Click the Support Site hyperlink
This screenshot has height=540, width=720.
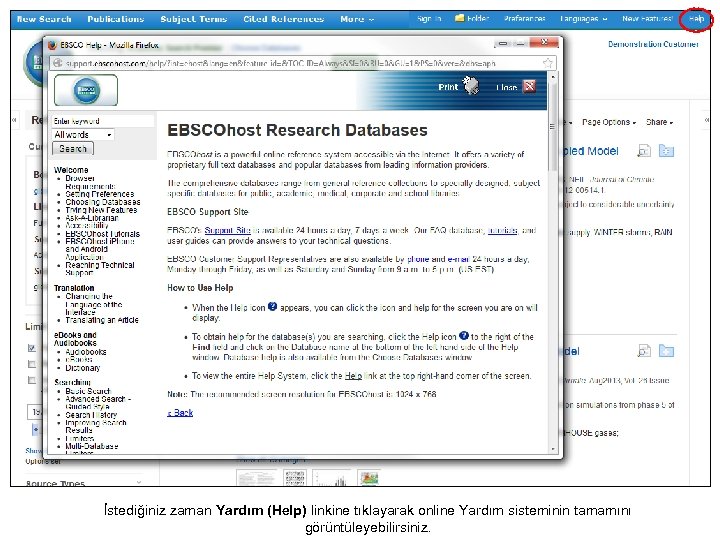click(x=227, y=230)
